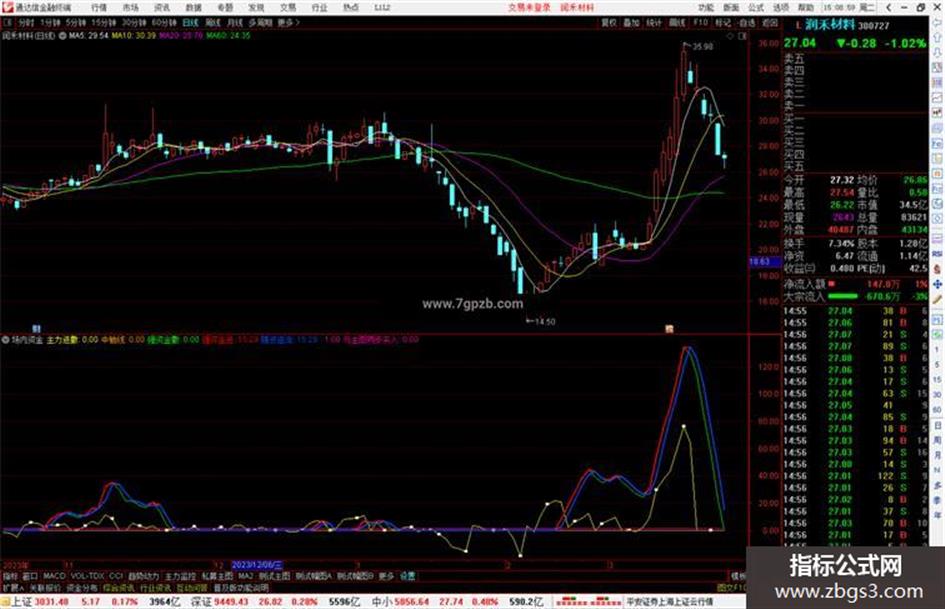Viewport: 945px width, 609px height.
Task: Click the 自选 watchlist button
Action: coord(747,22)
